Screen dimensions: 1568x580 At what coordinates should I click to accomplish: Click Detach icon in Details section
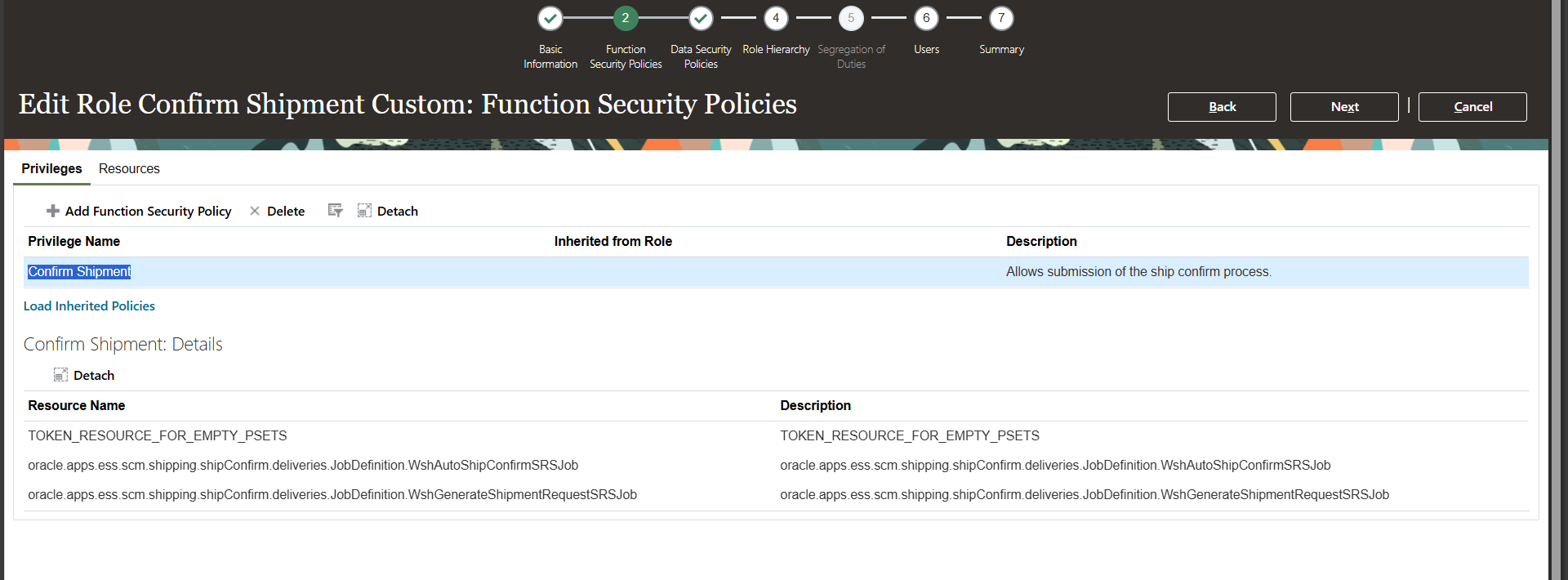pyautogui.click(x=60, y=375)
